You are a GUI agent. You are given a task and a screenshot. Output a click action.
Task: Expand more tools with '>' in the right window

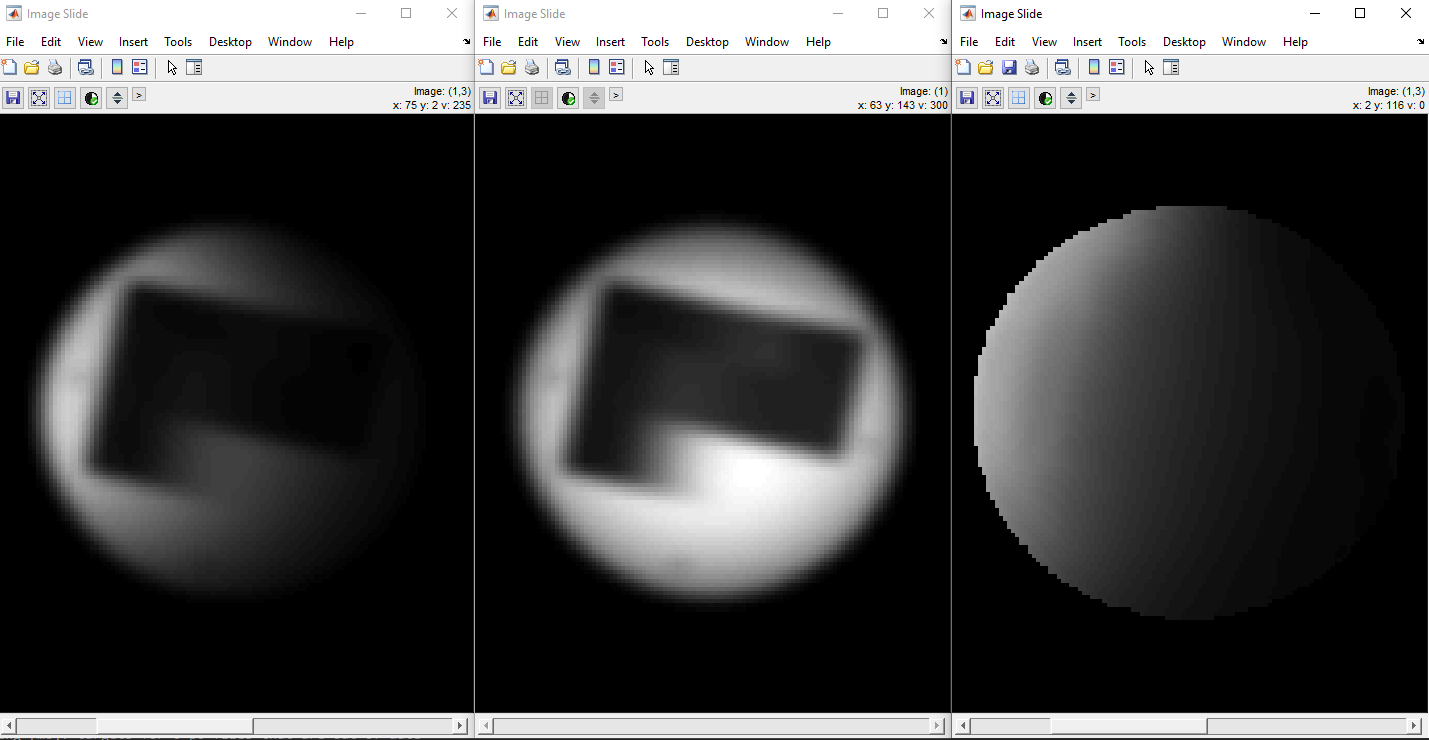tap(1093, 94)
